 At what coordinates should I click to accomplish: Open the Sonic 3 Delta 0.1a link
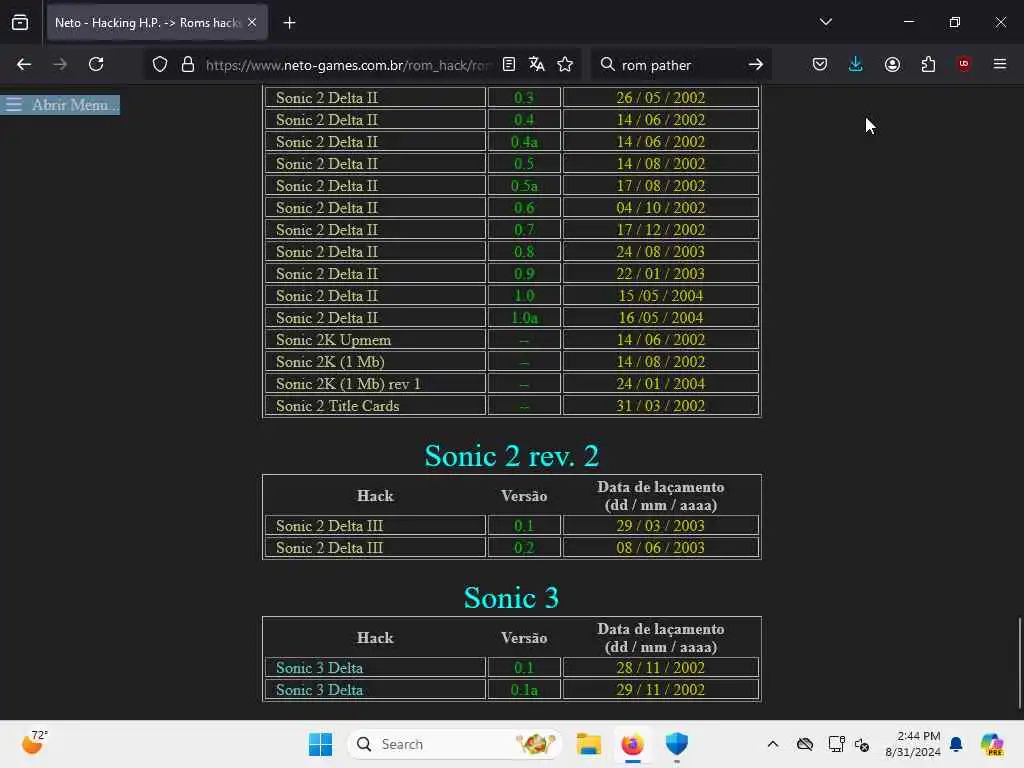319,690
